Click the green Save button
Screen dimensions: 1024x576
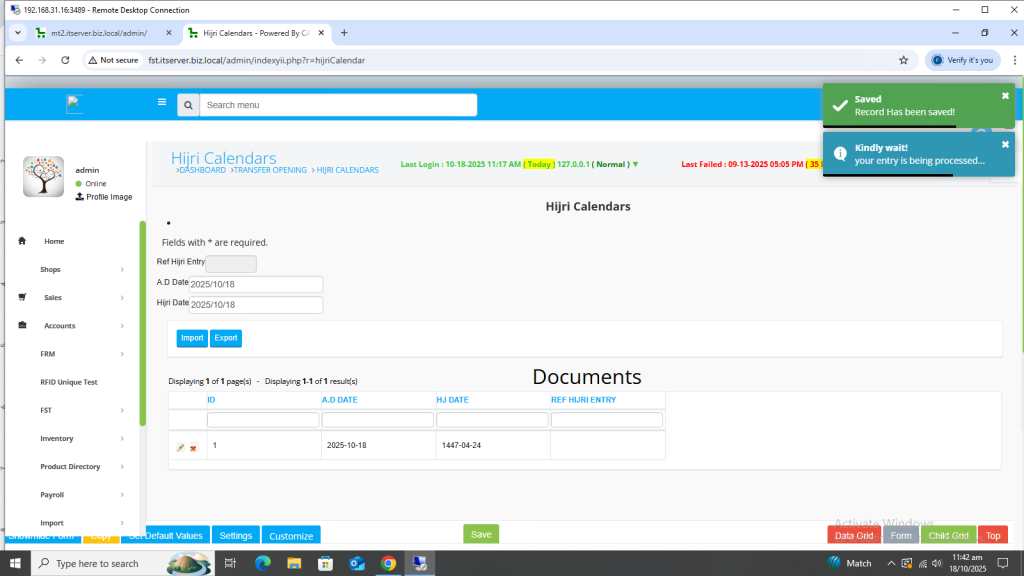pos(481,534)
